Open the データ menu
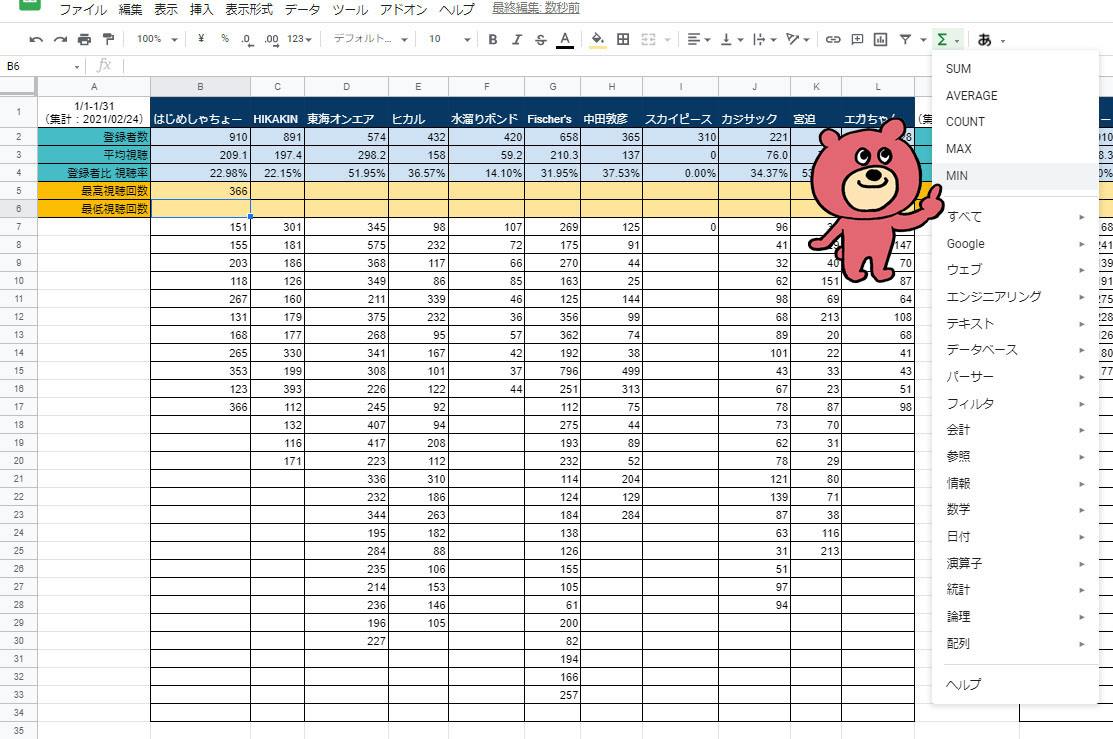The height and width of the screenshot is (739, 1113). coord(302,9)
